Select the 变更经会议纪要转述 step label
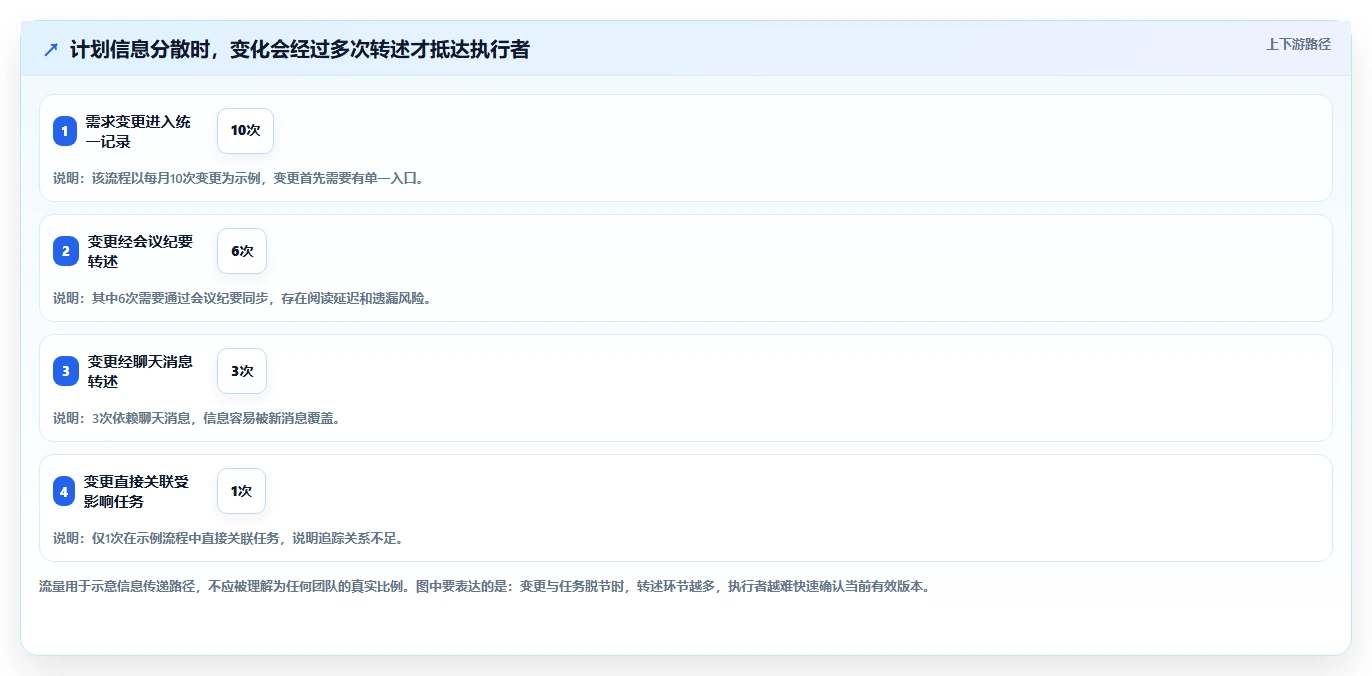The image size is (1372, 676). [140, 251]
